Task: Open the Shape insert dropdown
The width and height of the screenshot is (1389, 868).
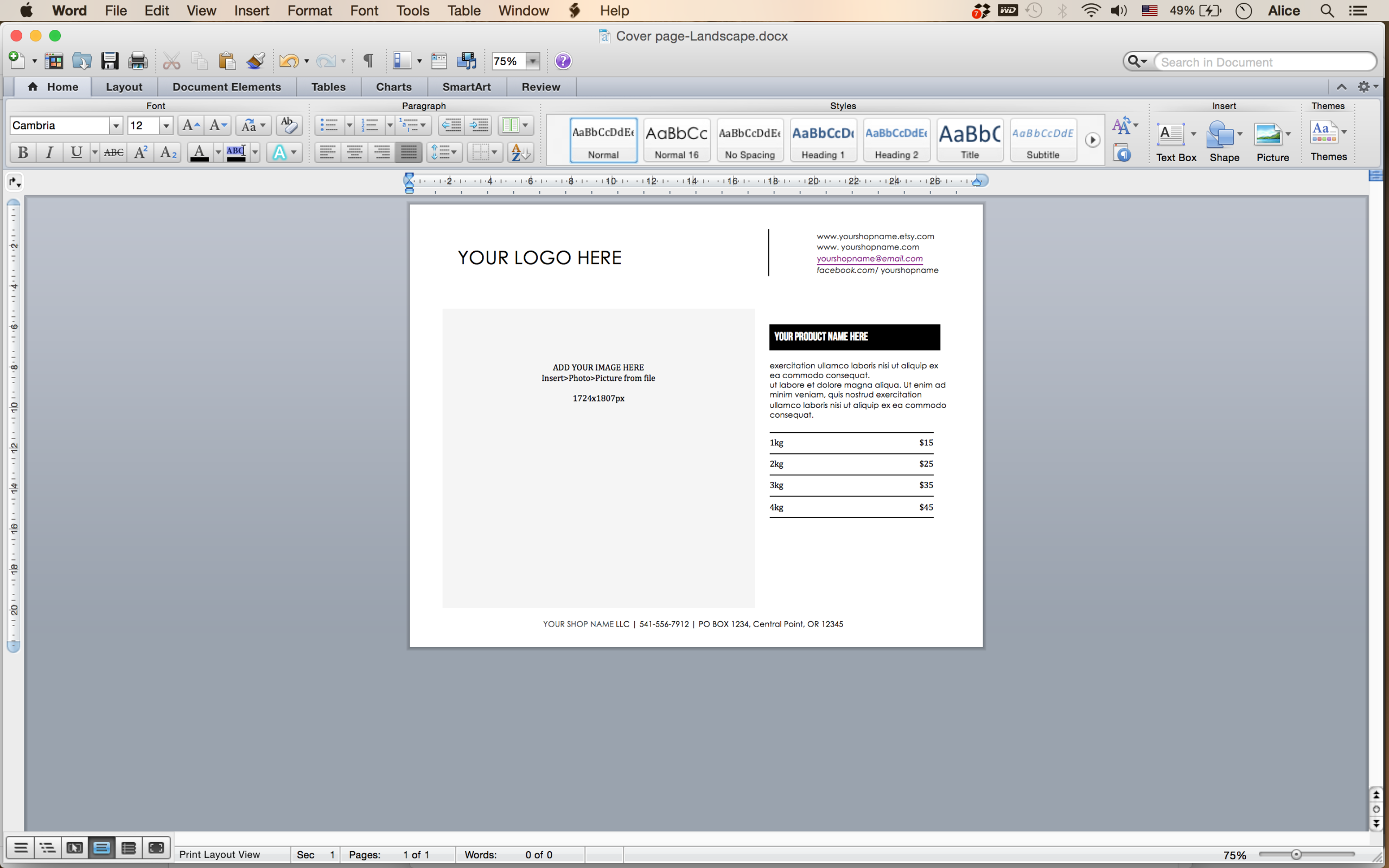Action: pos(1240,135)
